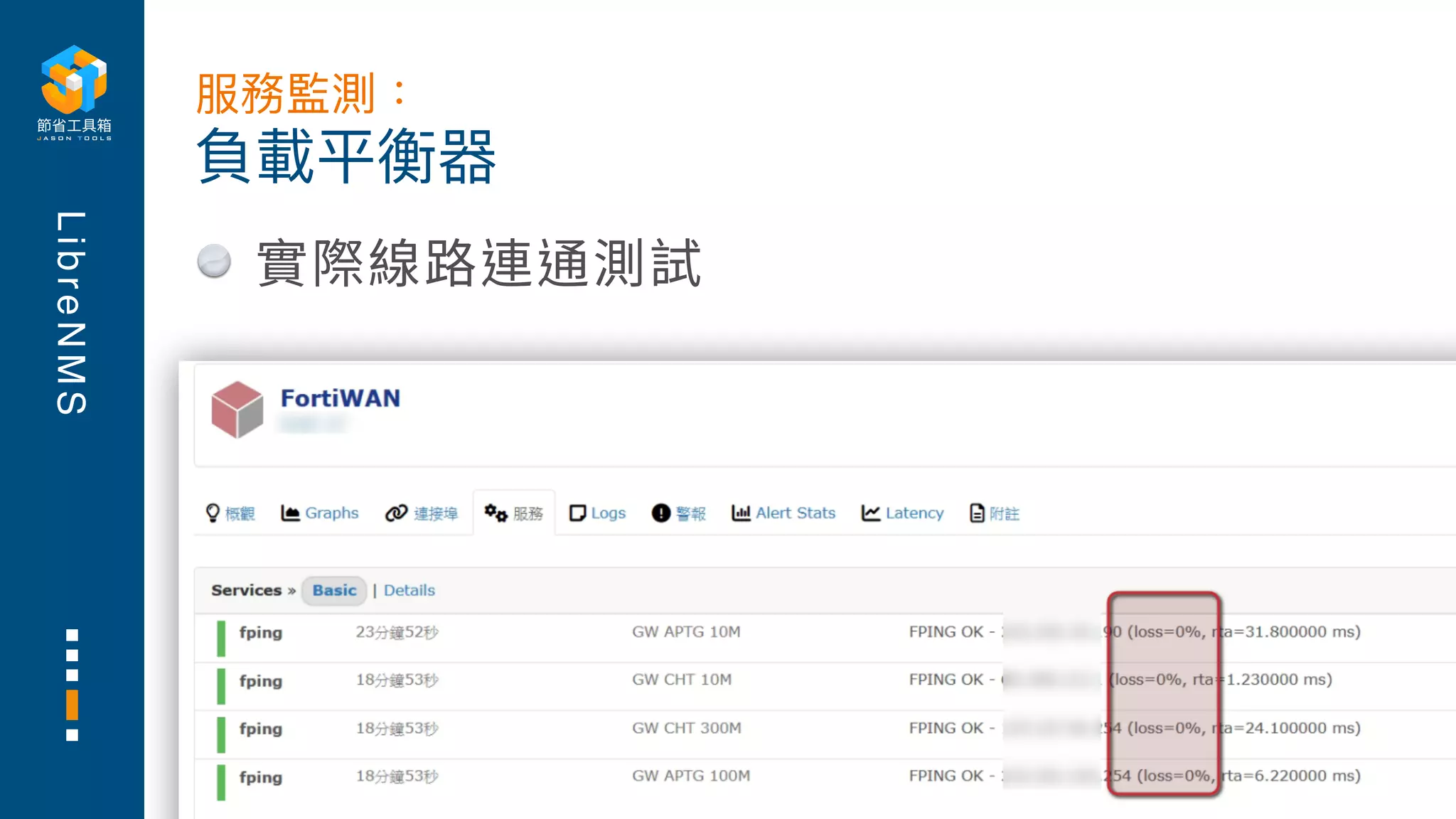Click fping in the GW CHT 10M row

[x=261, y=681]
